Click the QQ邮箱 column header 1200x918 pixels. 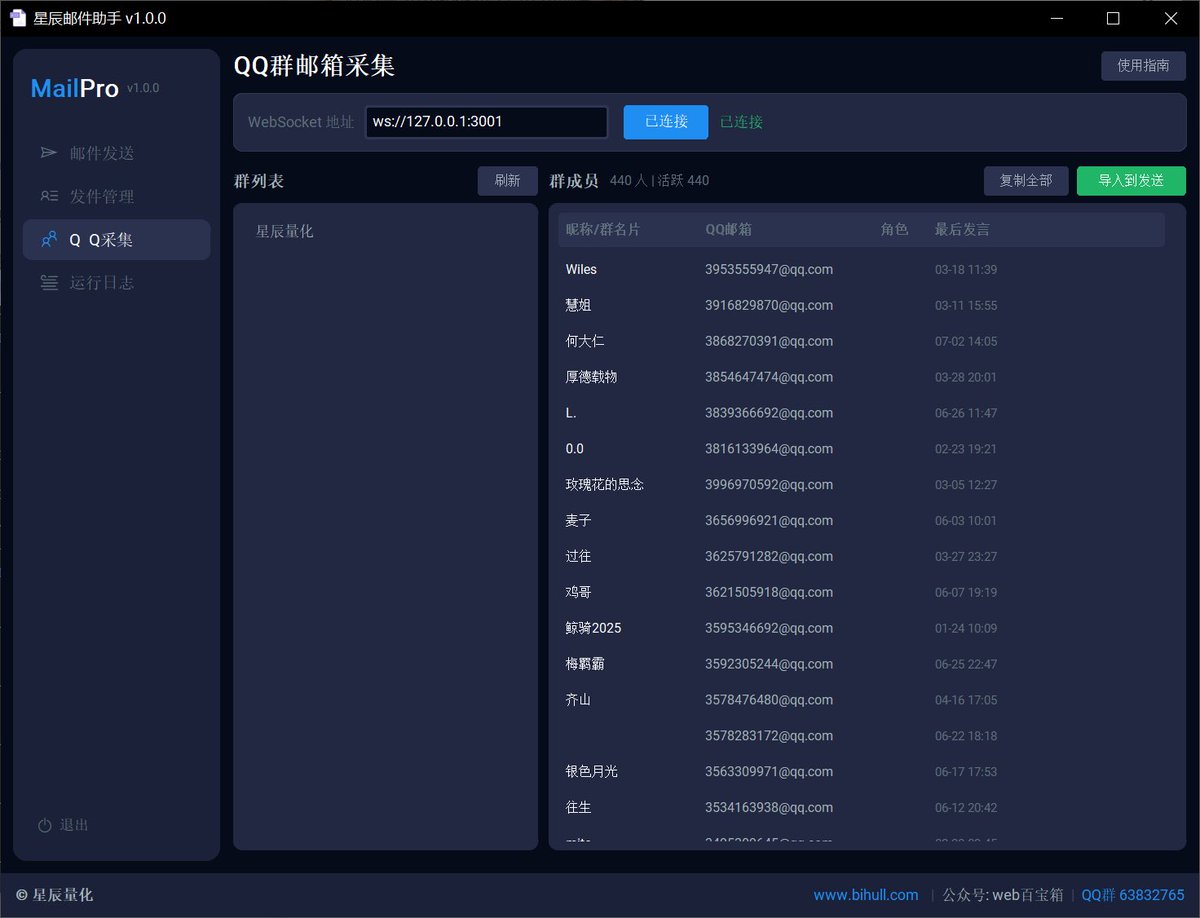pyautogui.click(x=729, y=229)
